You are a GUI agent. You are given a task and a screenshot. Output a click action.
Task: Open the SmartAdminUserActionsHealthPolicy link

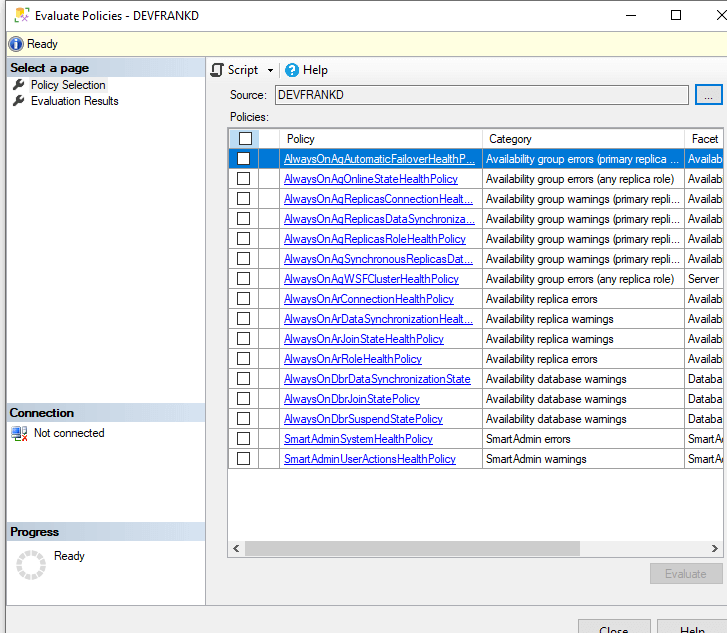(x=369, y=459)
